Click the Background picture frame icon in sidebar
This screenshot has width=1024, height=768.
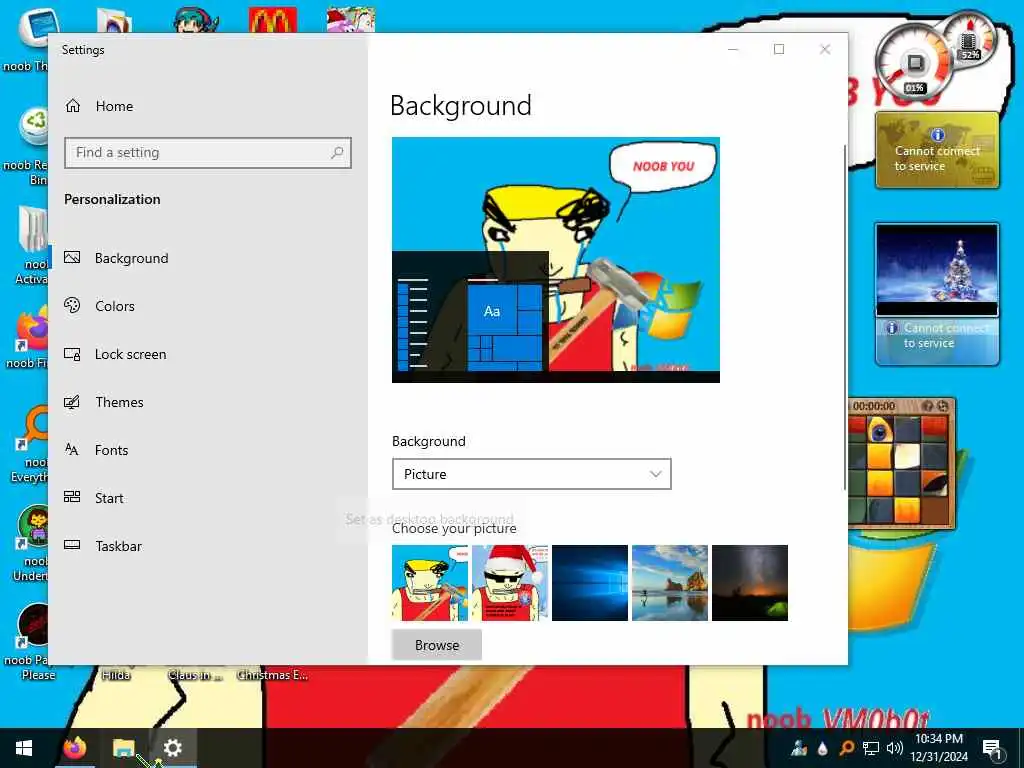pyautogui.click(x=72, y=257)
